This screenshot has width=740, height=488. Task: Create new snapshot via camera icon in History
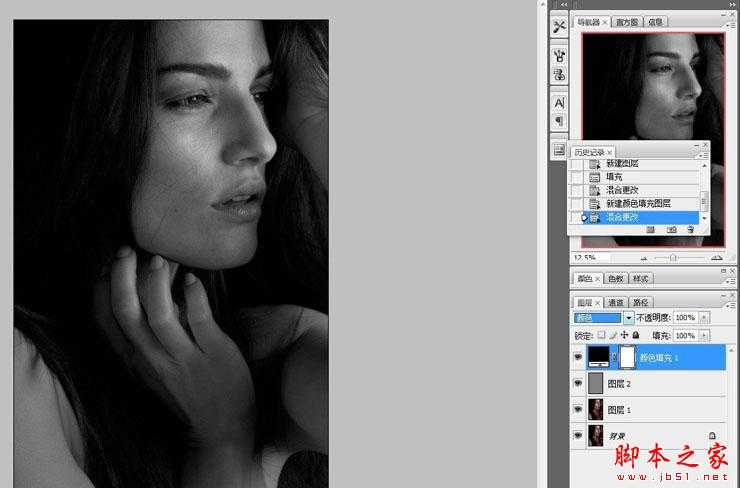(671, 229)
